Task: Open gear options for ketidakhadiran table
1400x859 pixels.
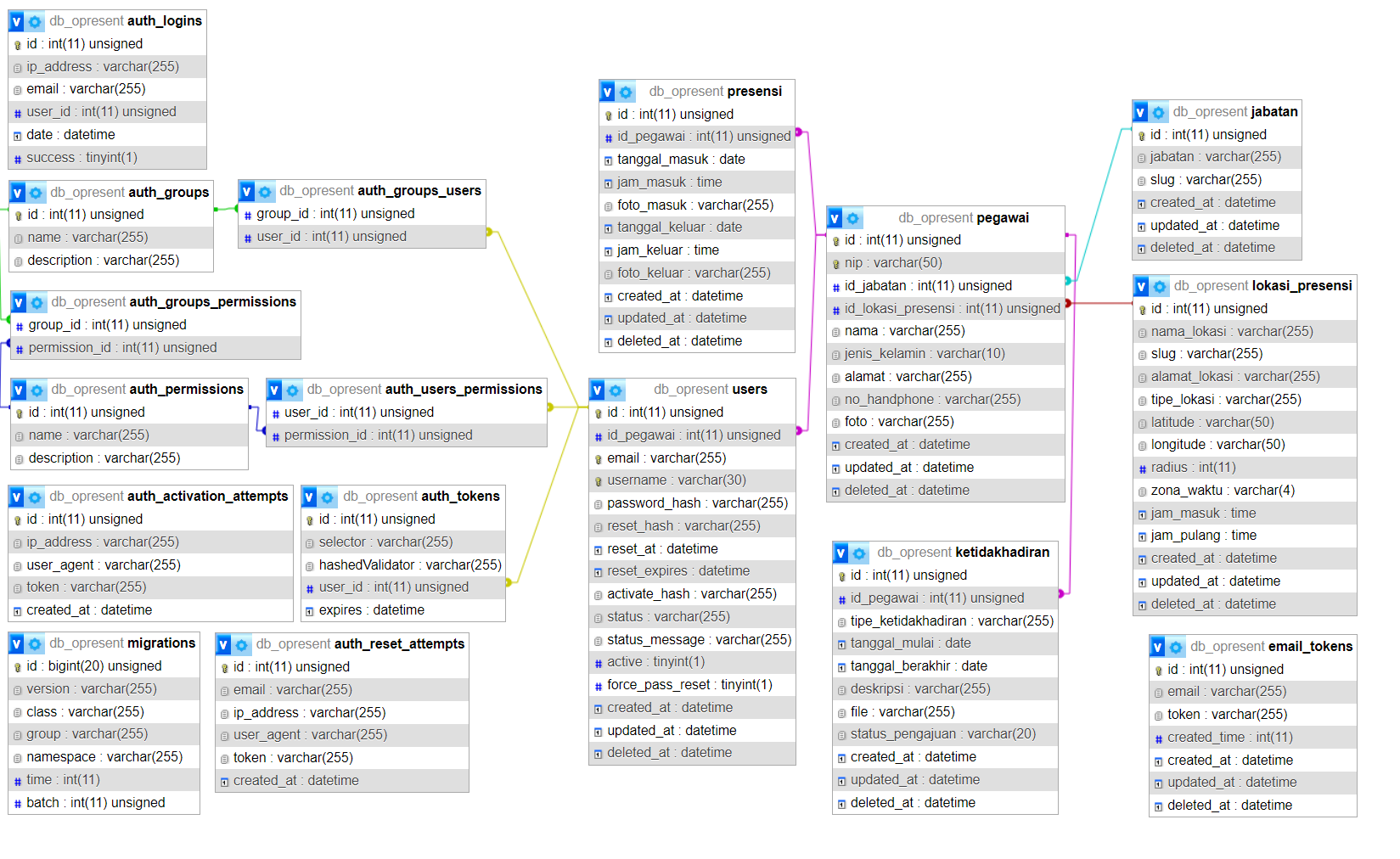Action: click(859, 553)
